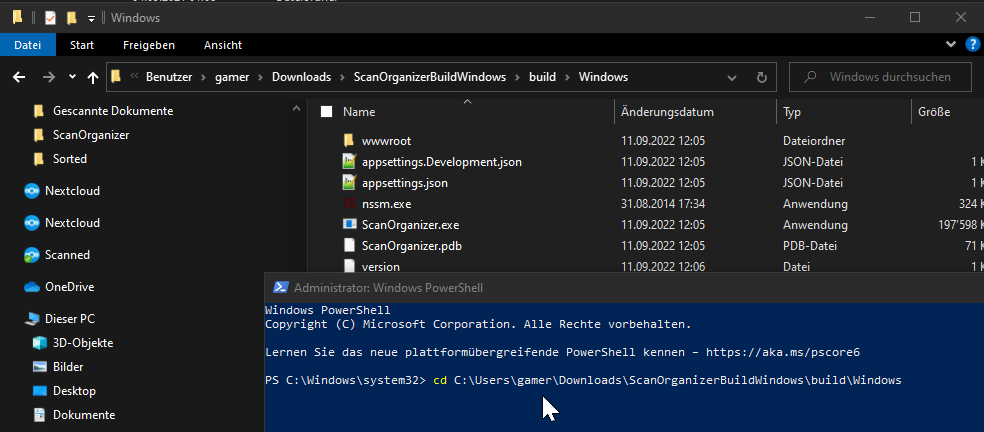Click the navigation pane scroll-up arrow
Image resolution: width=984 pixels, height=432 pixels.
pyautogui.click(x=296, y=109)
